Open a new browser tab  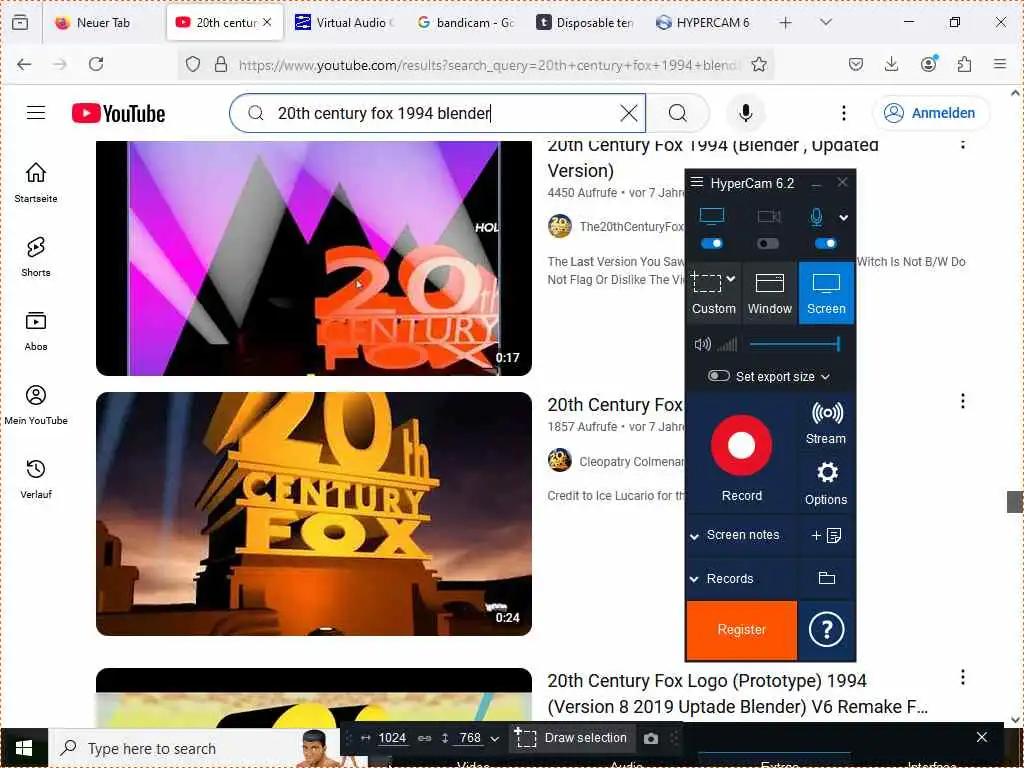786,22
